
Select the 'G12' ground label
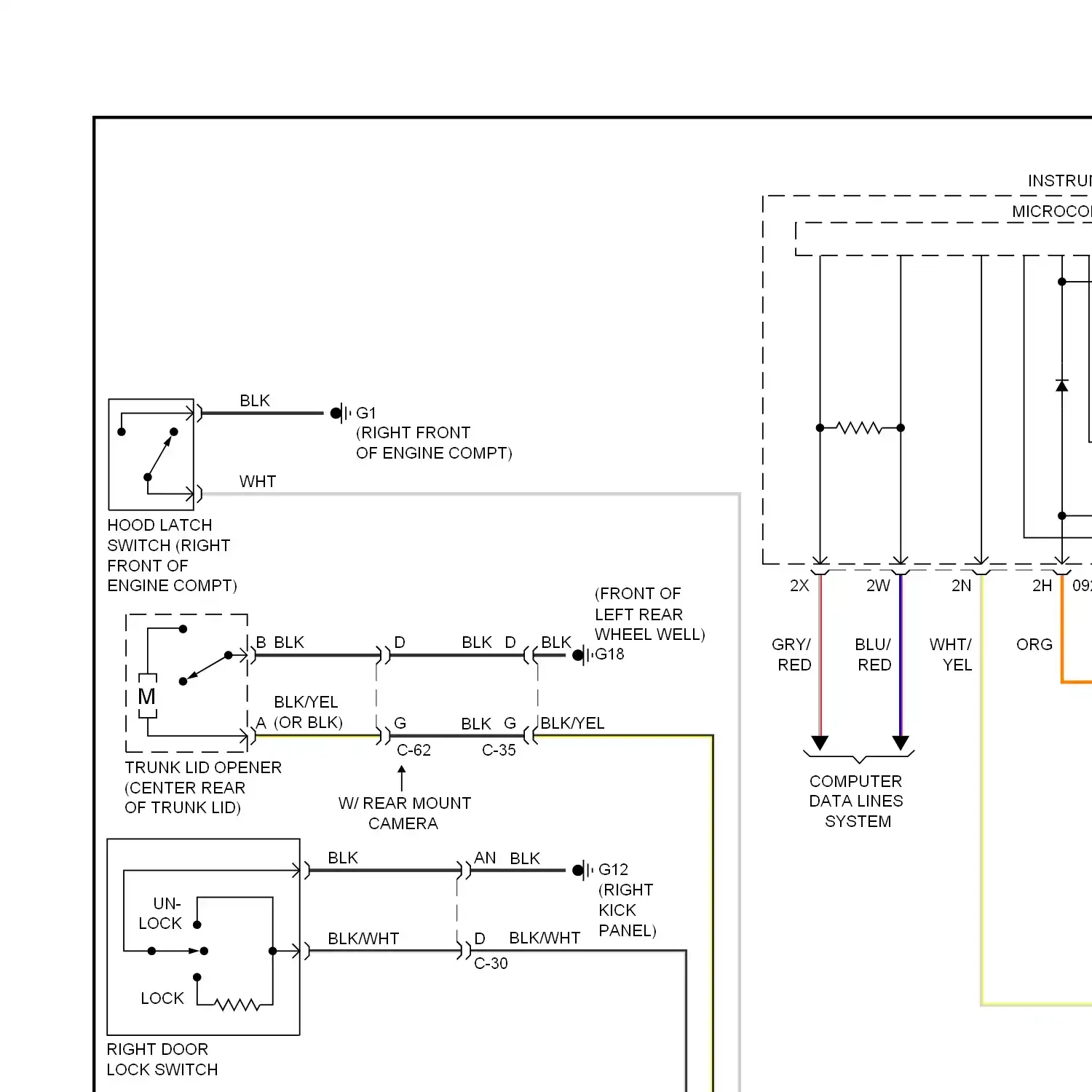[x=613, y=869]
